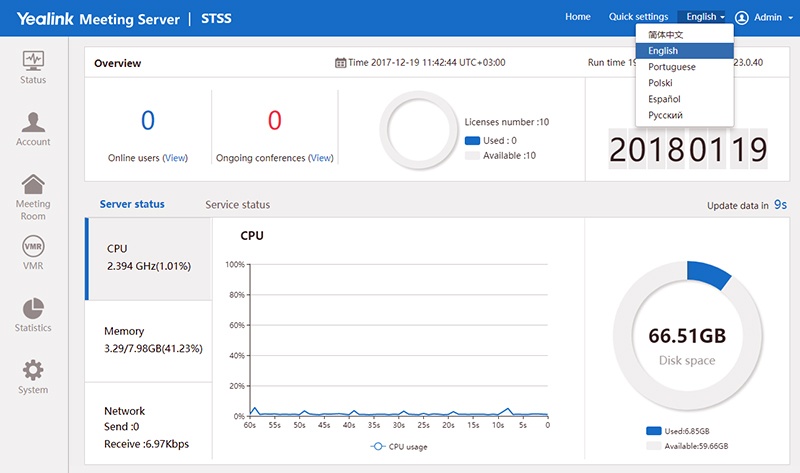
Task: Click blue Used:6.85GB disk swatch
Action: coord(654,431)
